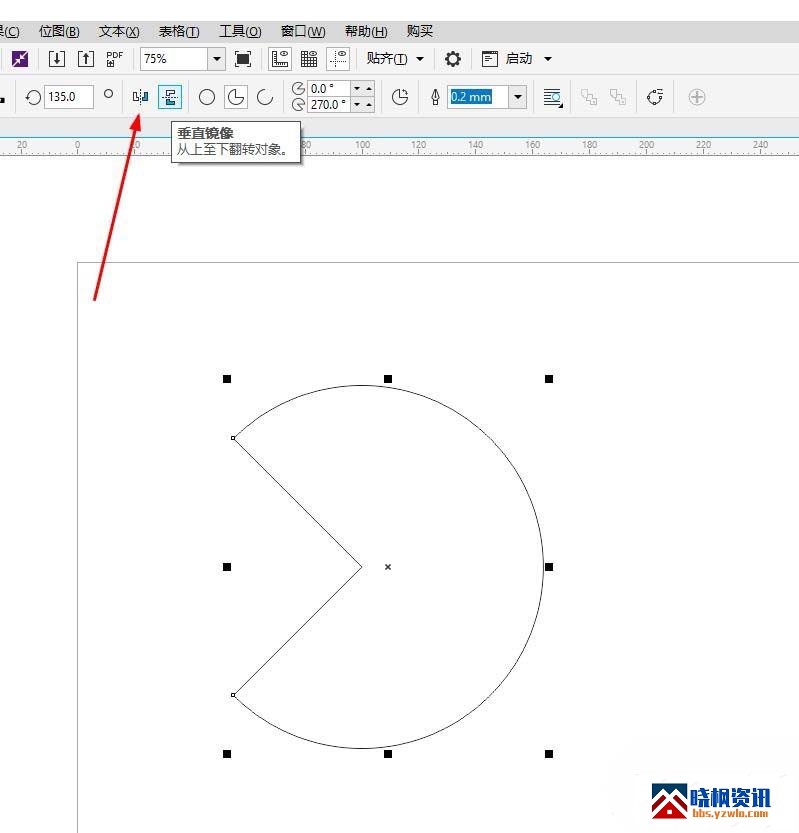Viewport: 799px width, 833px height.
Task: Open the zoom level 75% dropdown
Action: tap(217, 59)
